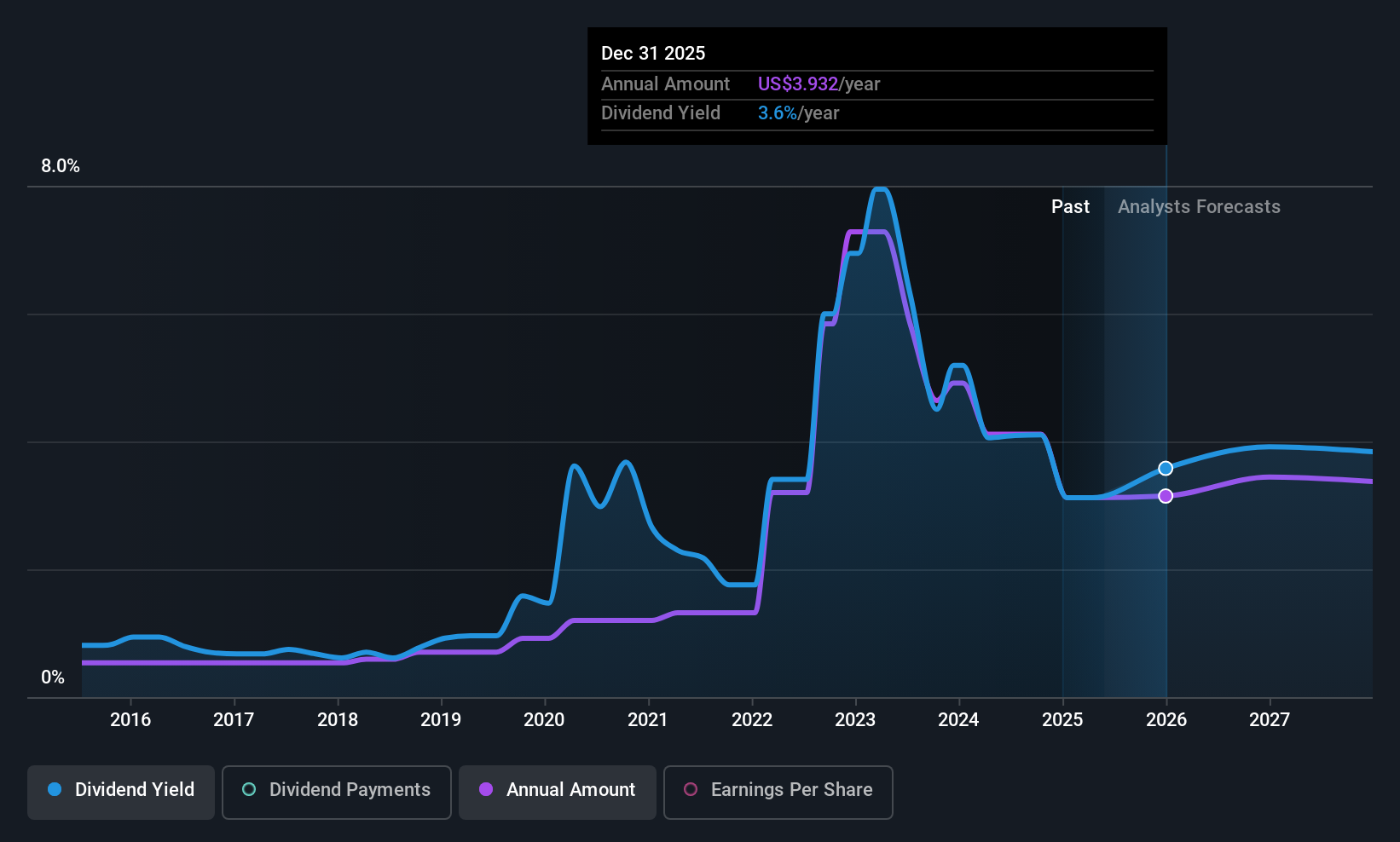Toggle the Dividend Yield legend series
This screenshot has width=1400, height=842.
click(121, 793)
